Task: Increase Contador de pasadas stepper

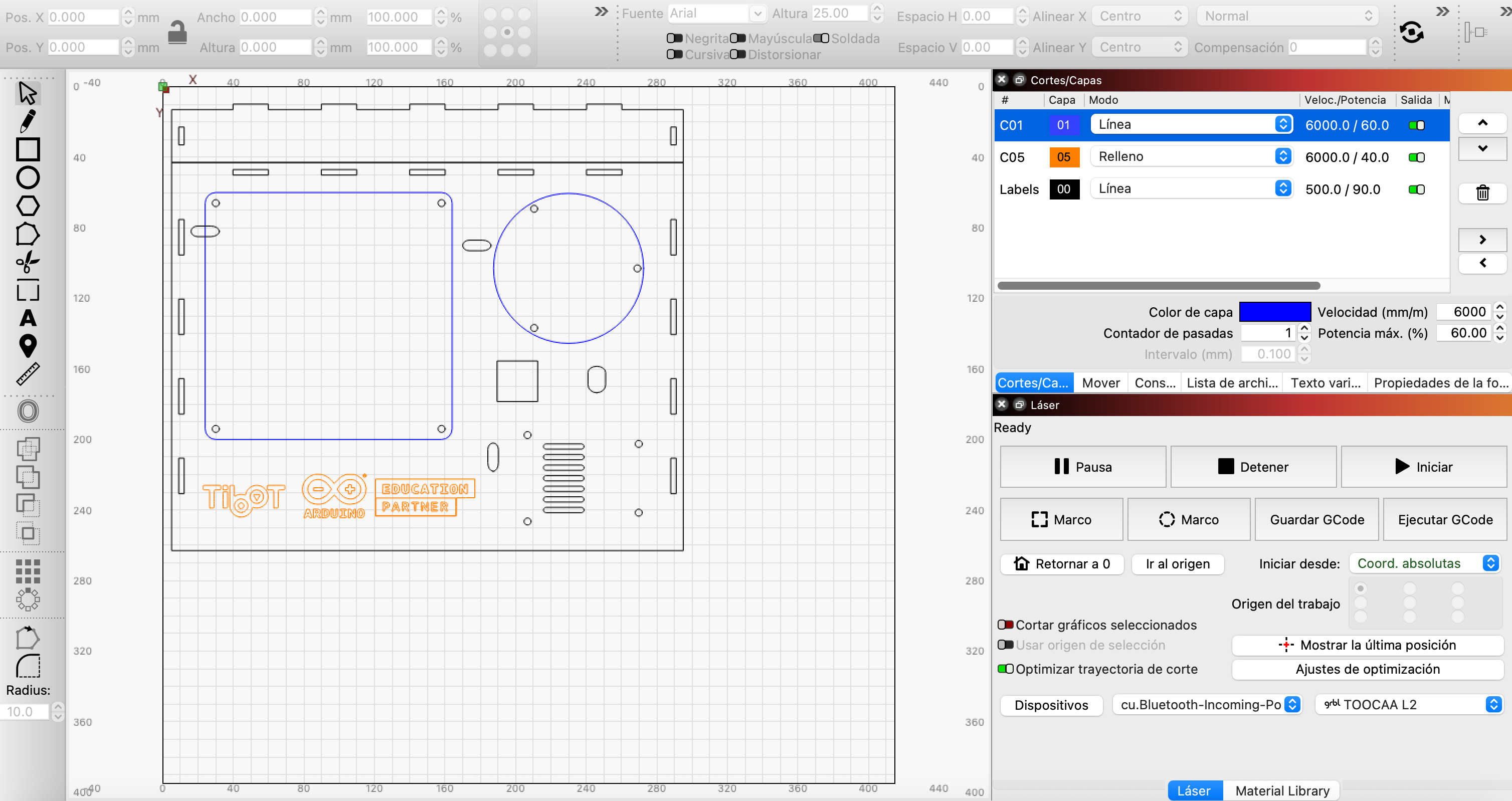Action: tap(1304, 329)
